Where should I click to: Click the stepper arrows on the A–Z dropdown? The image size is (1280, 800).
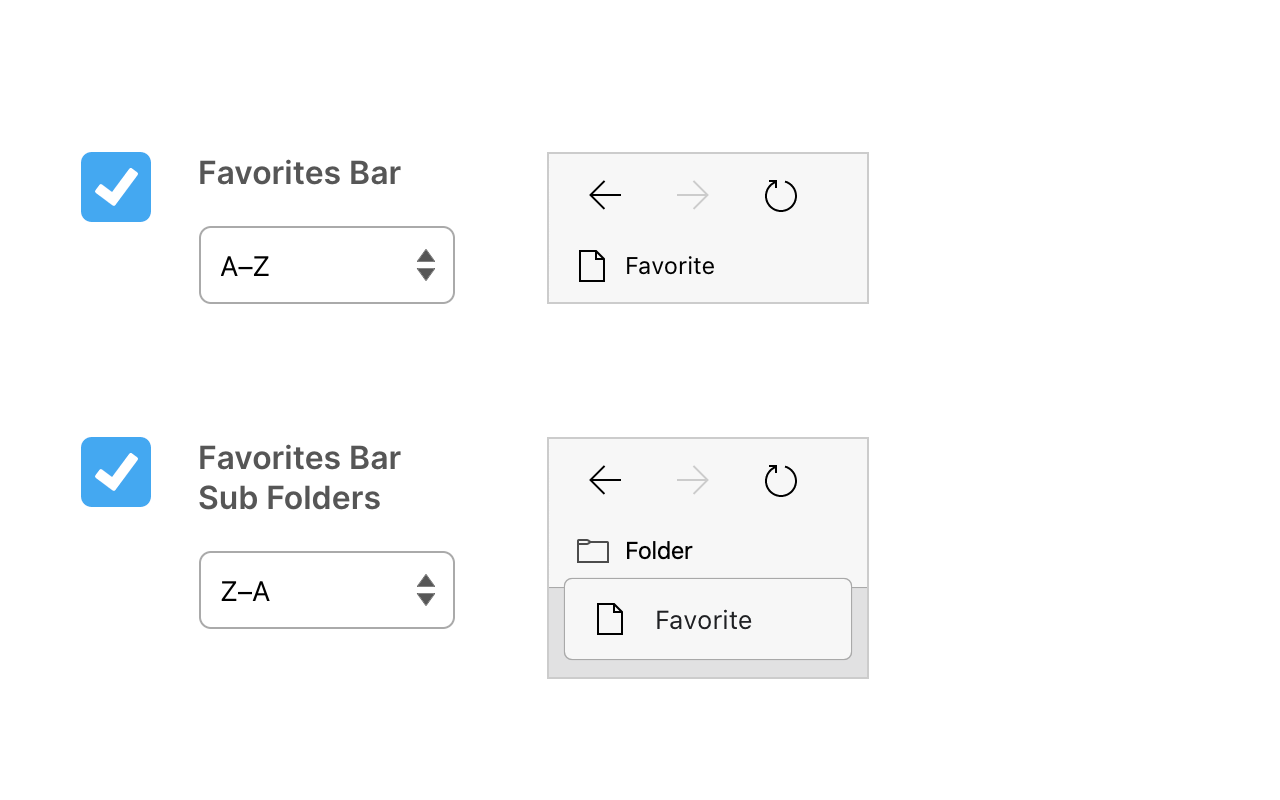click(x=426, y=266)
